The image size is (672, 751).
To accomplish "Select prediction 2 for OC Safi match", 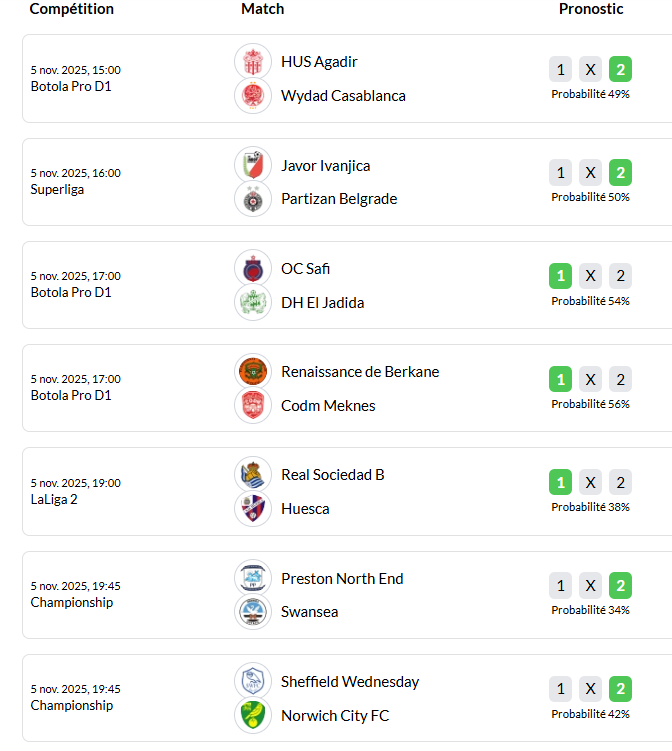I will coord(620,276).
